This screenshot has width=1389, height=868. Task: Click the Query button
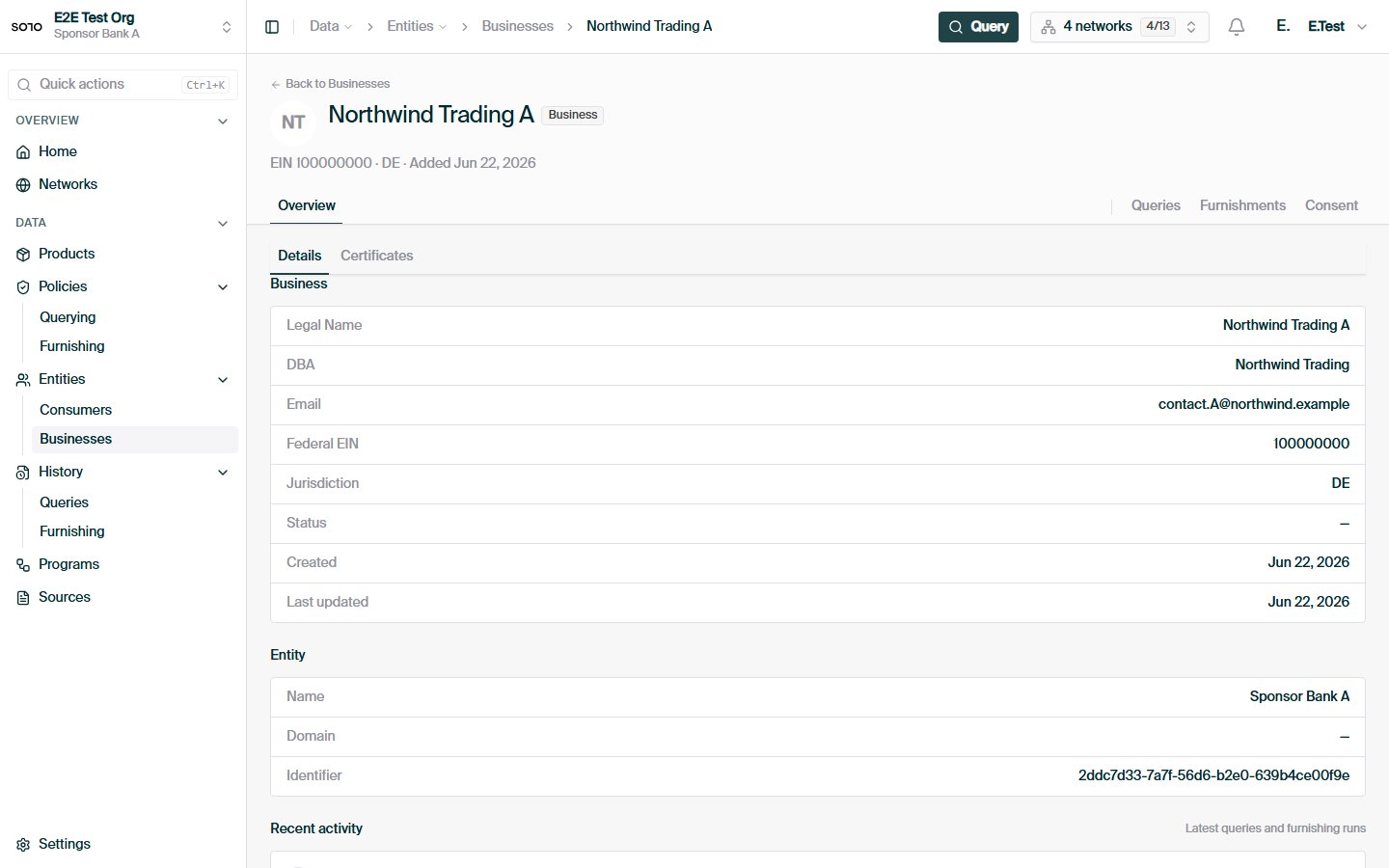click(978, 27)
